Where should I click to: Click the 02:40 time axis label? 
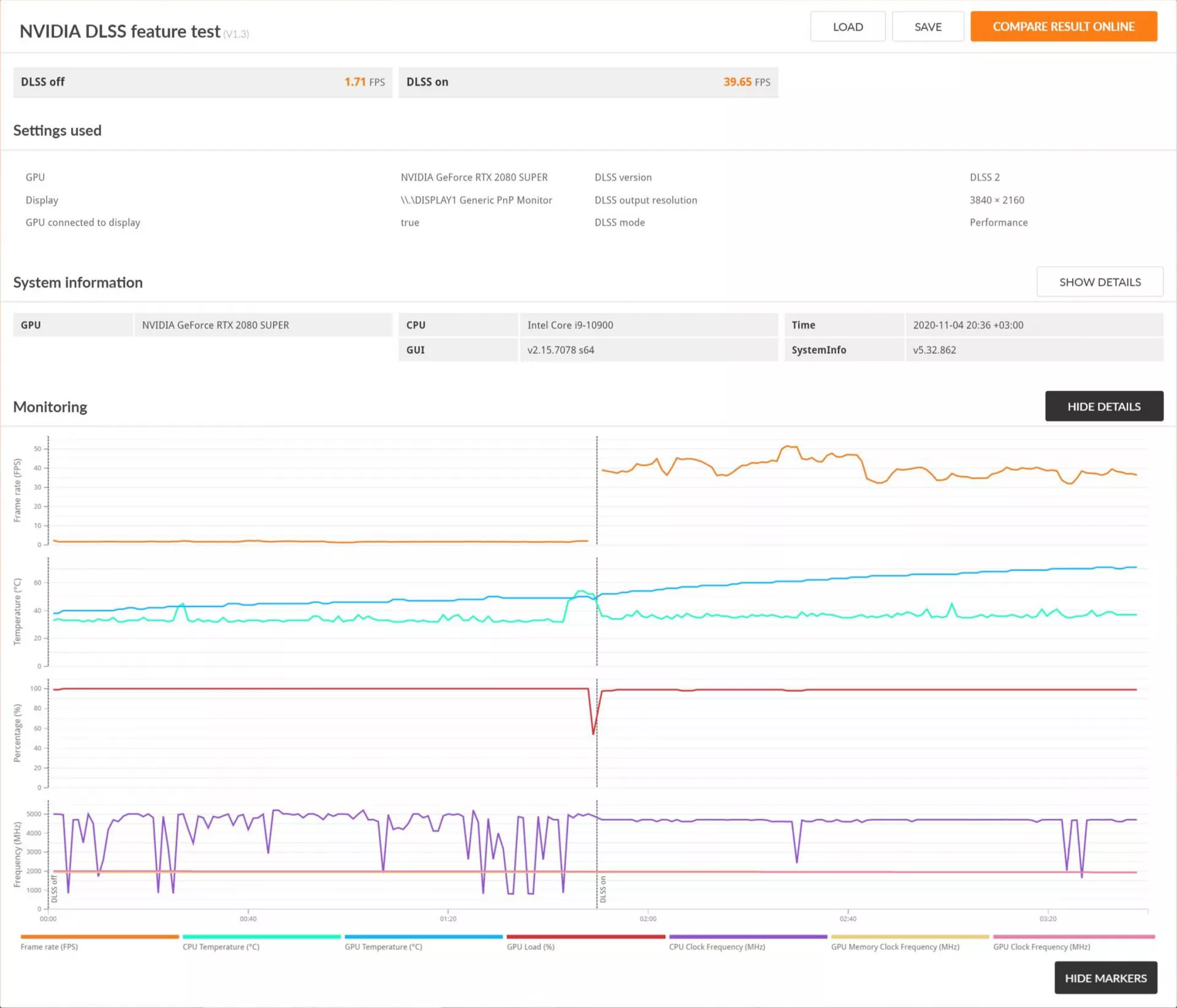pyautogui.click(x=848, y=918)
